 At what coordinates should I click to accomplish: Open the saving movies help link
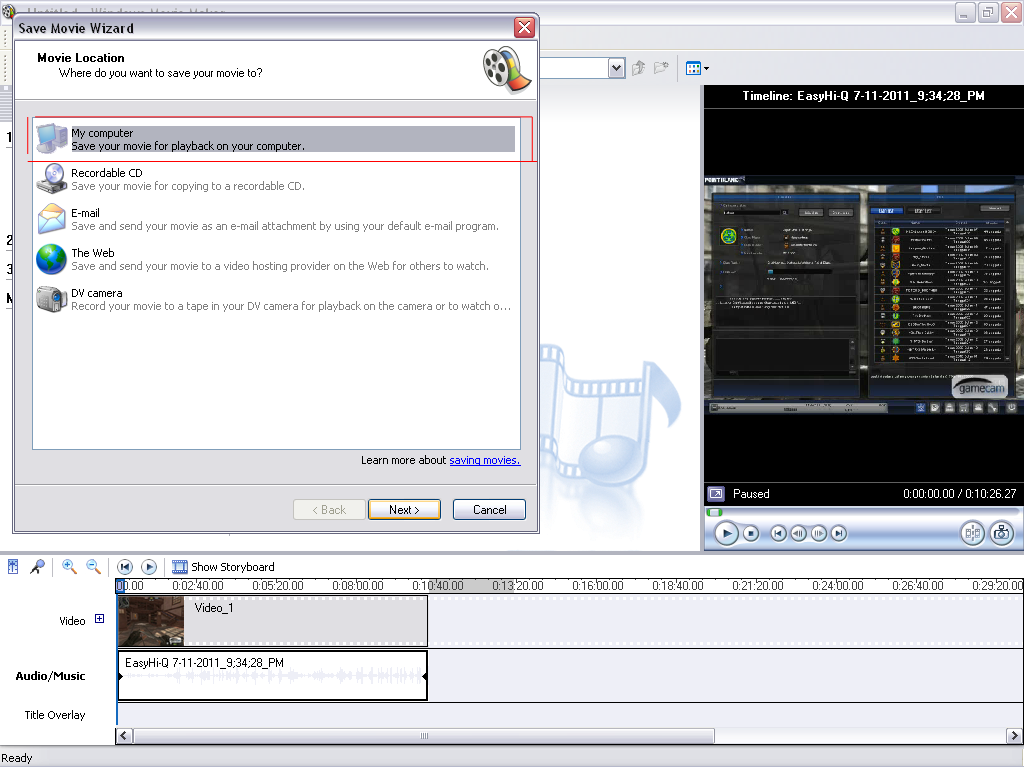click(485, 460)
